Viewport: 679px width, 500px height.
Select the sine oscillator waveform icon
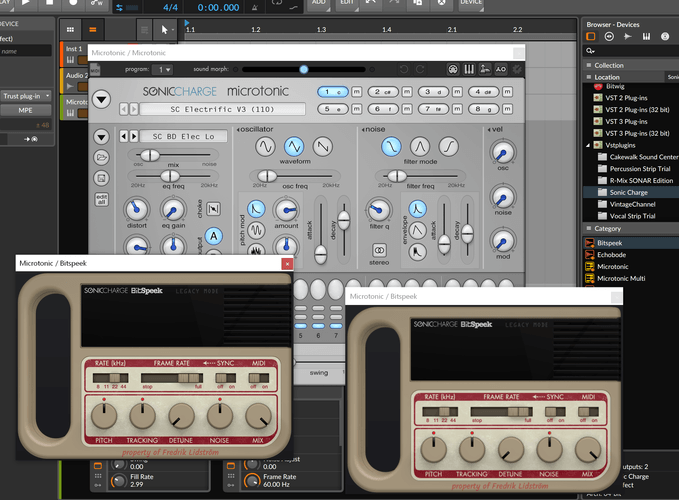pyautogui.click(x=265, y=147)
